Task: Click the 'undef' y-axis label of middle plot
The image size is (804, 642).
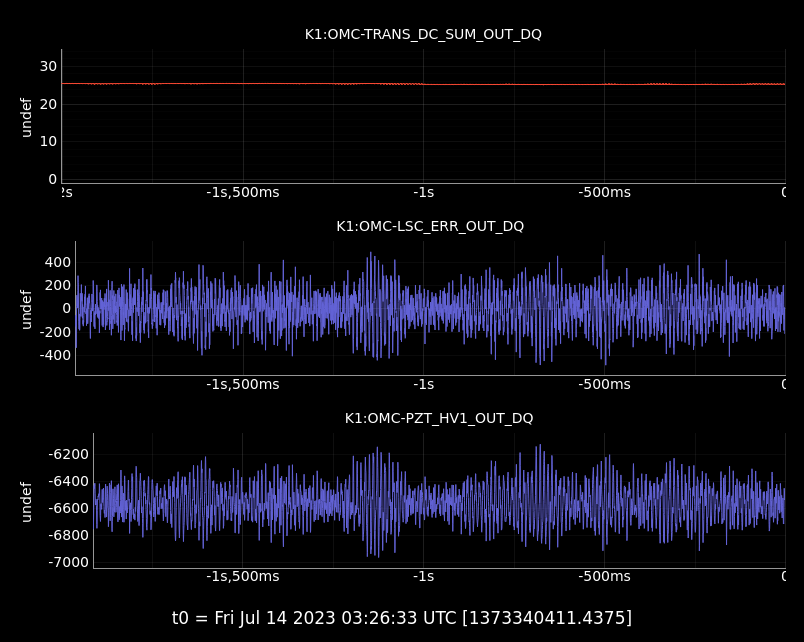Action: pos(27,309)
